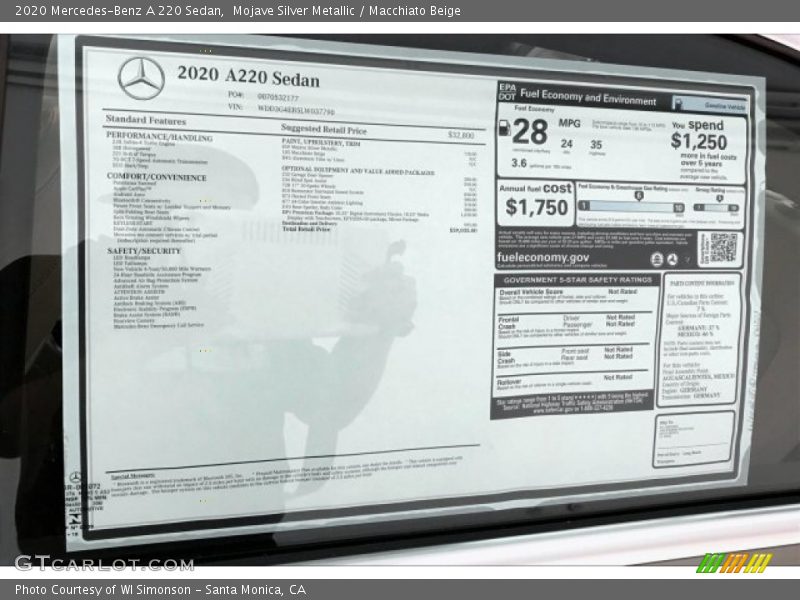Select the 'SAFETY/SECURITY' section heading
Viewport: 800px width, 600px height.
[x=144, y=251]
